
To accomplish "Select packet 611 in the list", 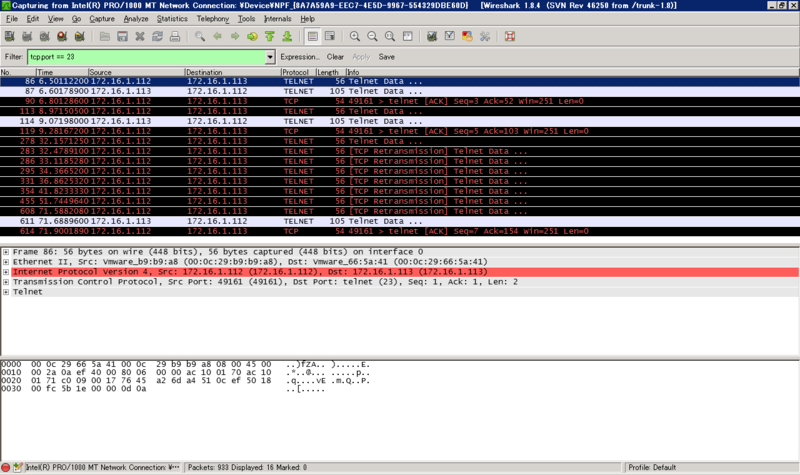I will (x=399, y=221).
